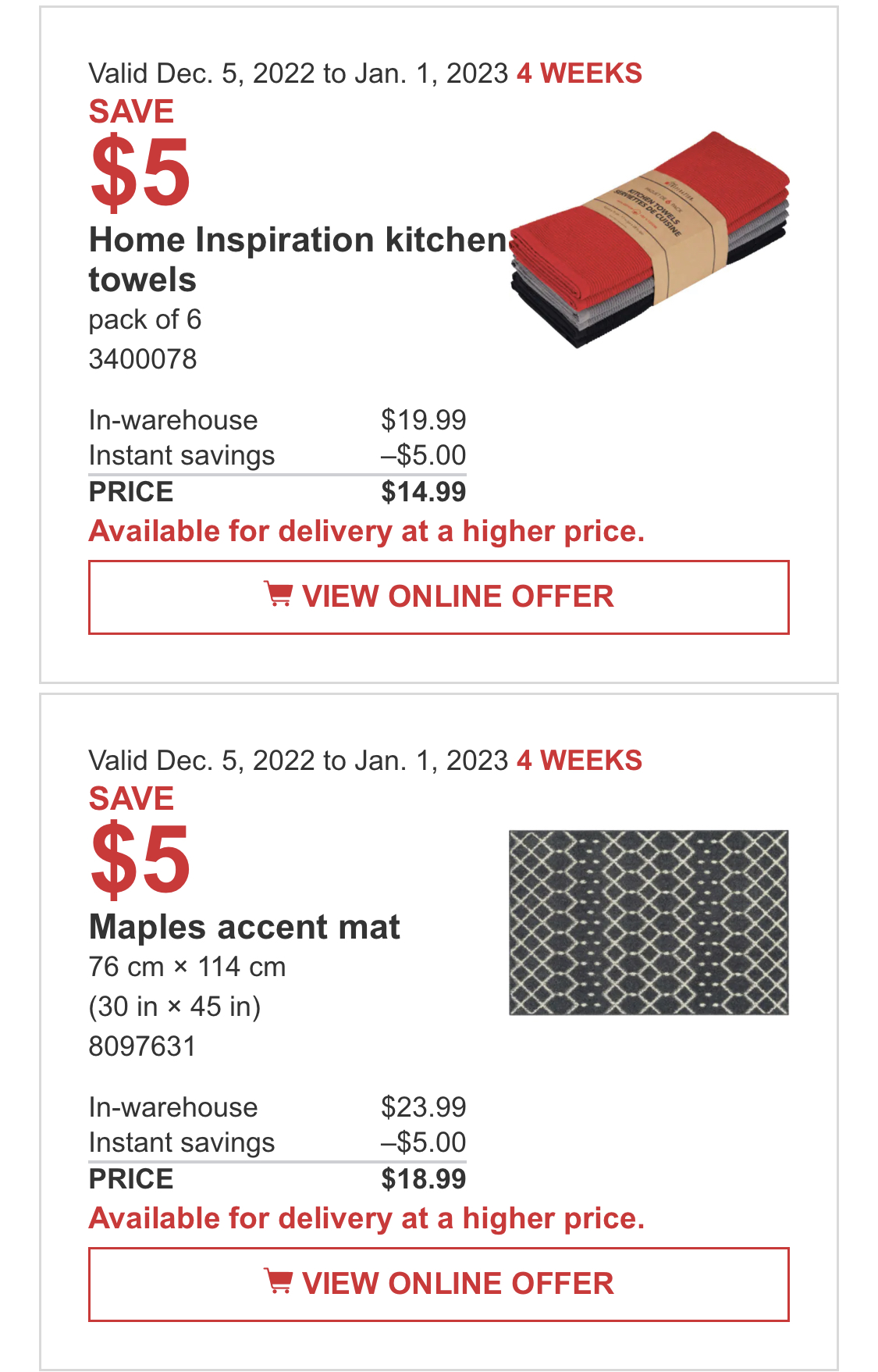Click the $14.99 towels final price
Screen dimensions: 878x1372
(424, 492)
